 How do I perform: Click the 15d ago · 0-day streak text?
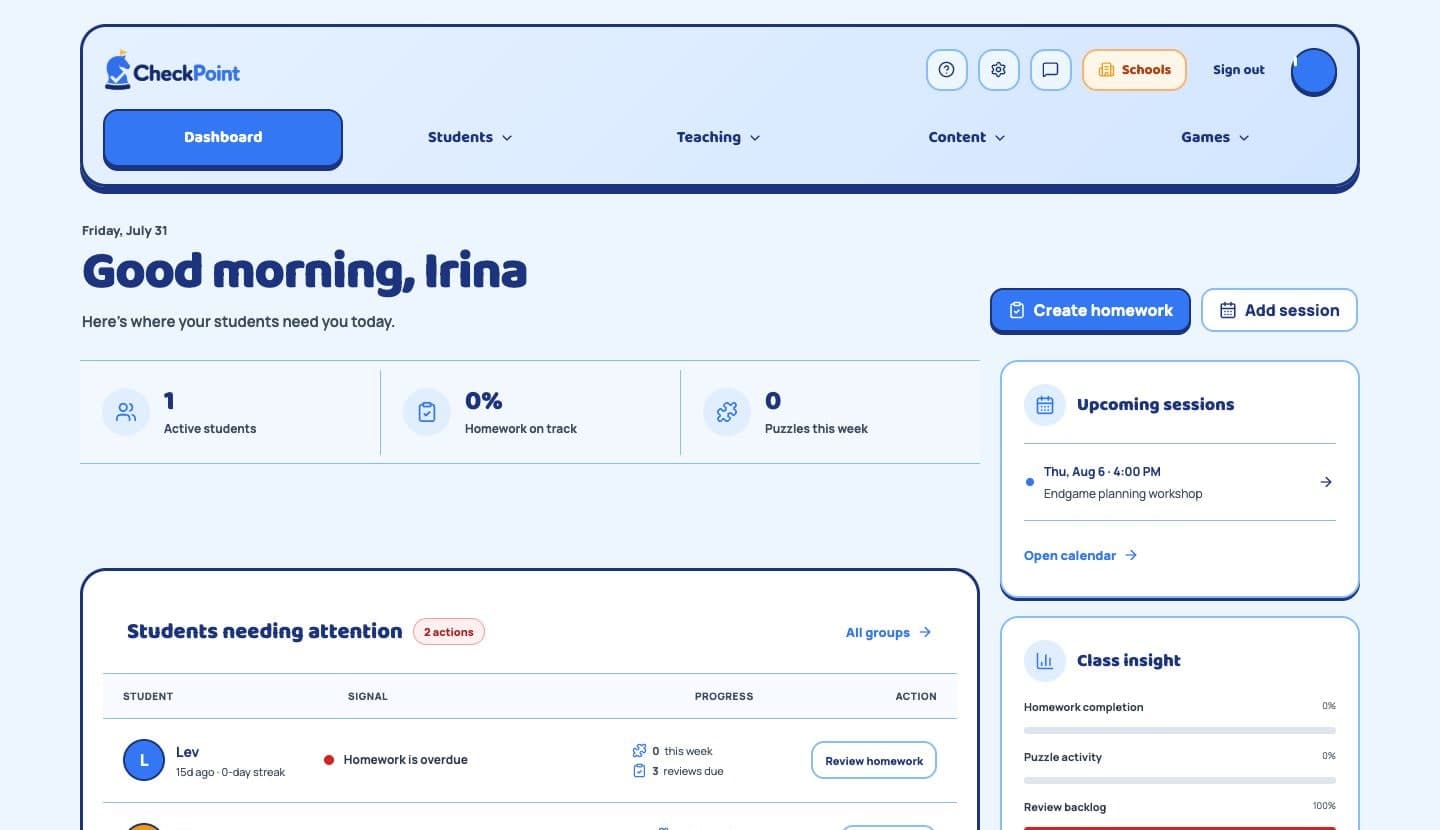point(231,772)
